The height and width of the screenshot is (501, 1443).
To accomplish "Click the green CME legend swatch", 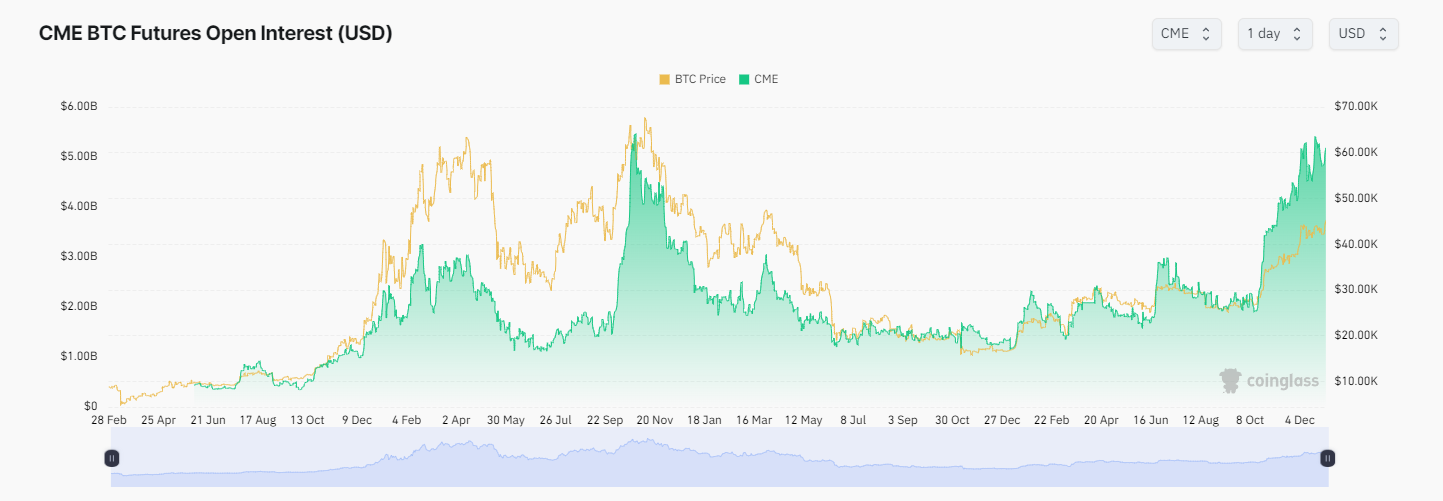I will [x=744, y=79].
